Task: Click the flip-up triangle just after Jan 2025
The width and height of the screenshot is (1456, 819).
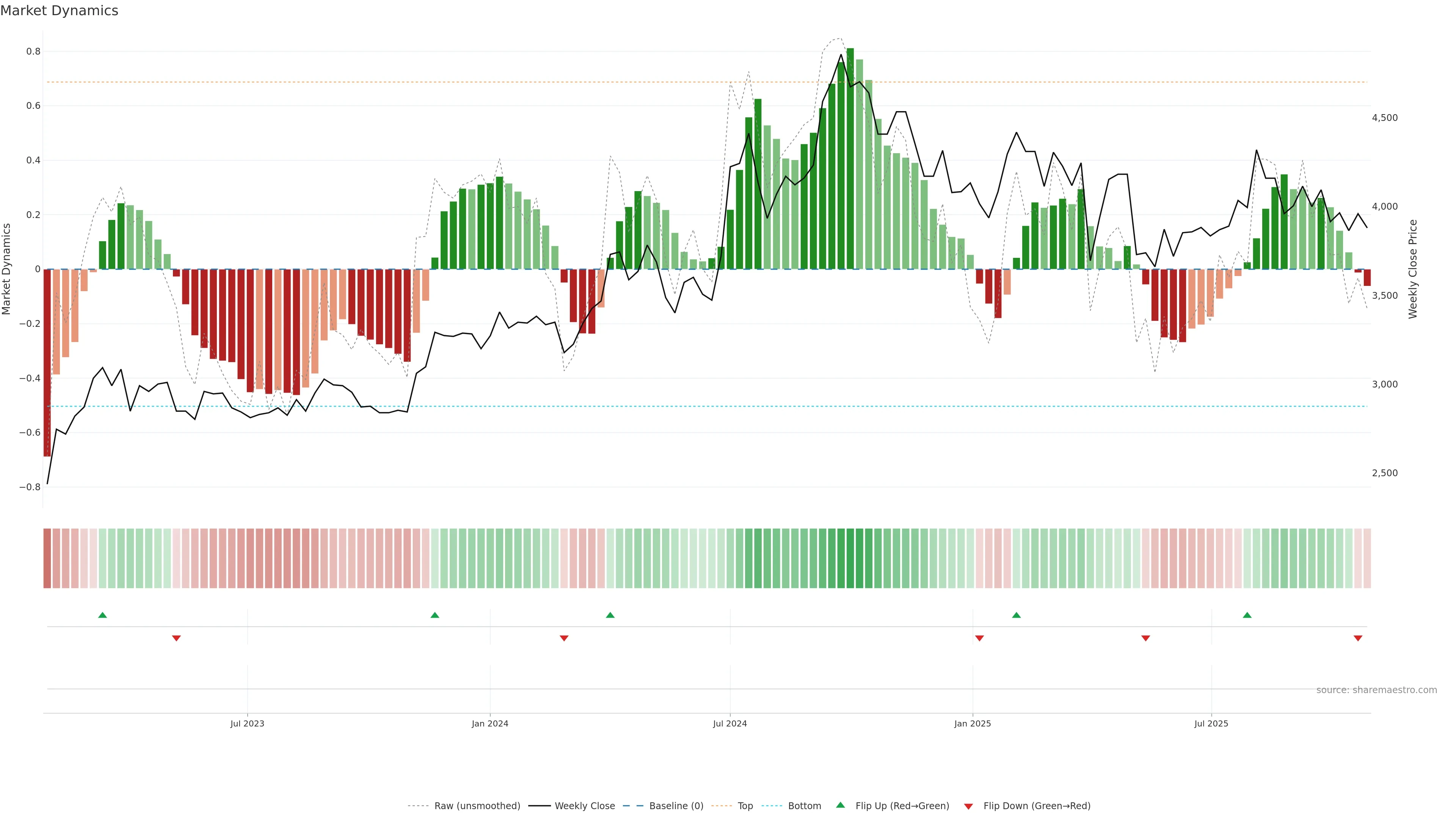Action: 1016,615
